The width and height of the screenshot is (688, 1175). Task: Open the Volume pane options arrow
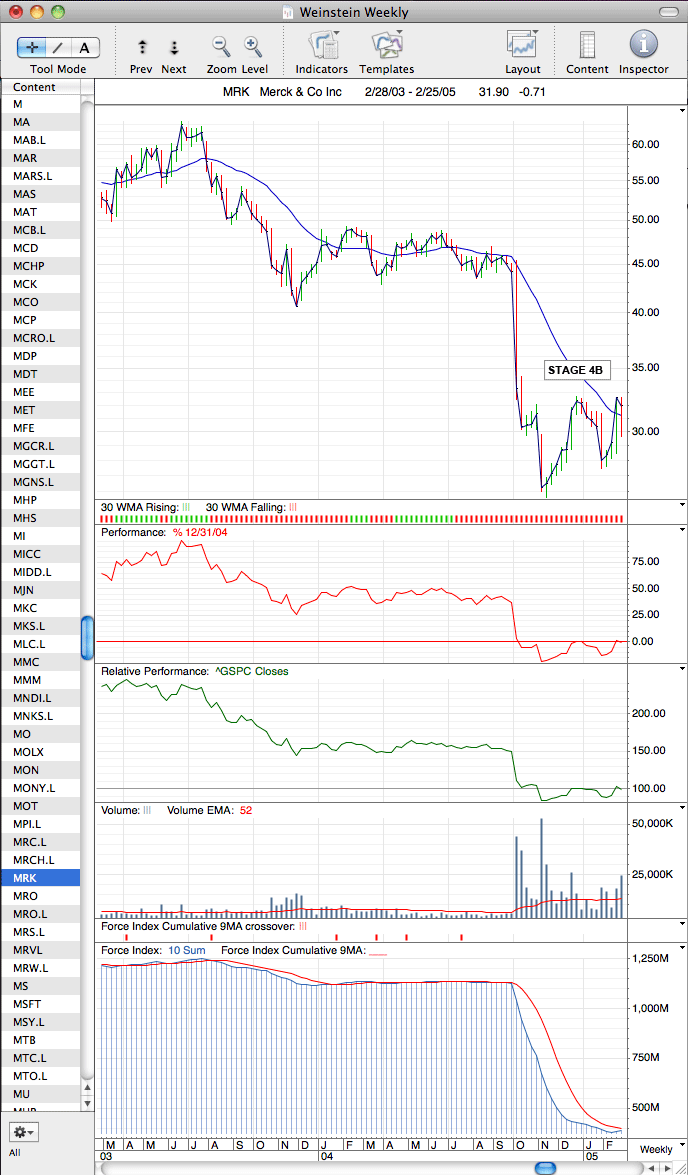(681, 807)
